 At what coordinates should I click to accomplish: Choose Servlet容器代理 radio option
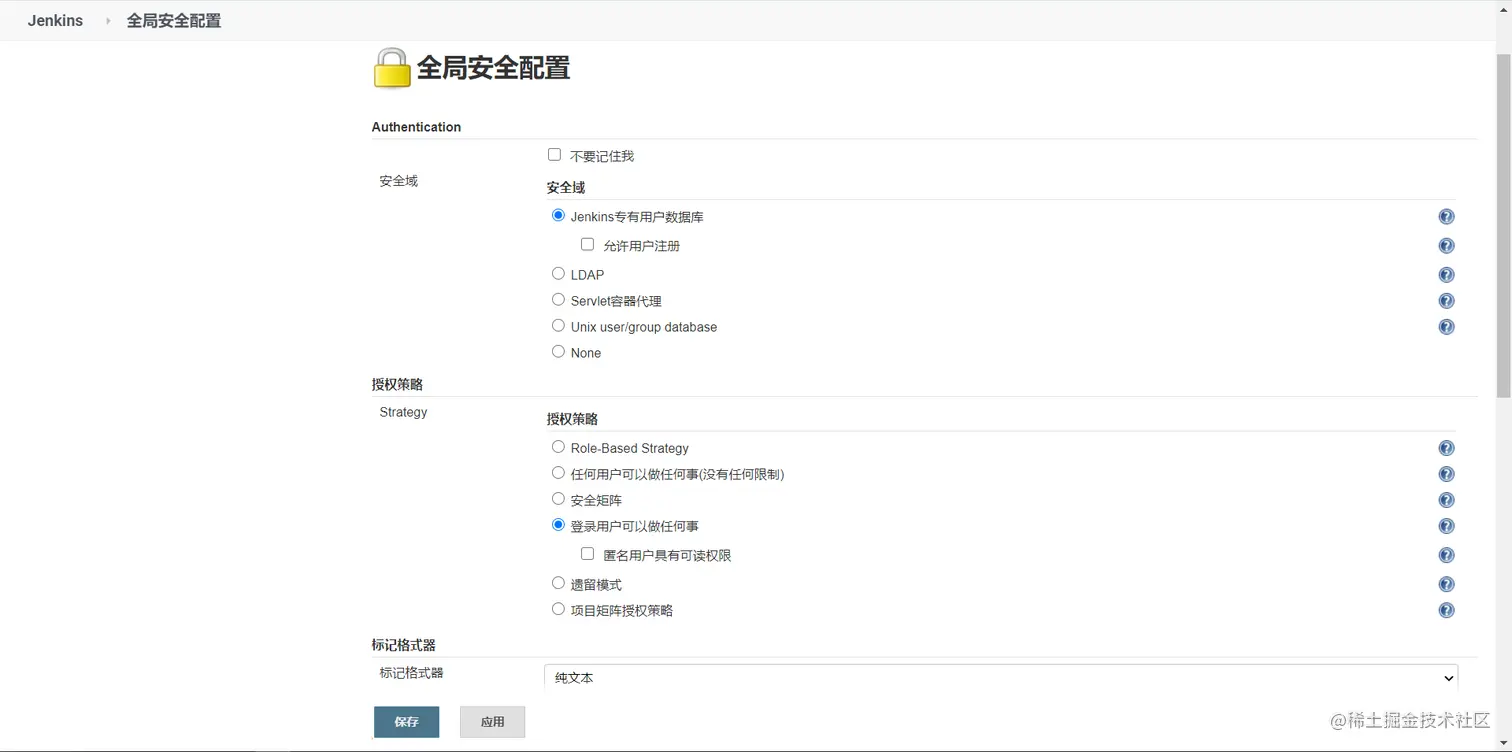[558, 300]
